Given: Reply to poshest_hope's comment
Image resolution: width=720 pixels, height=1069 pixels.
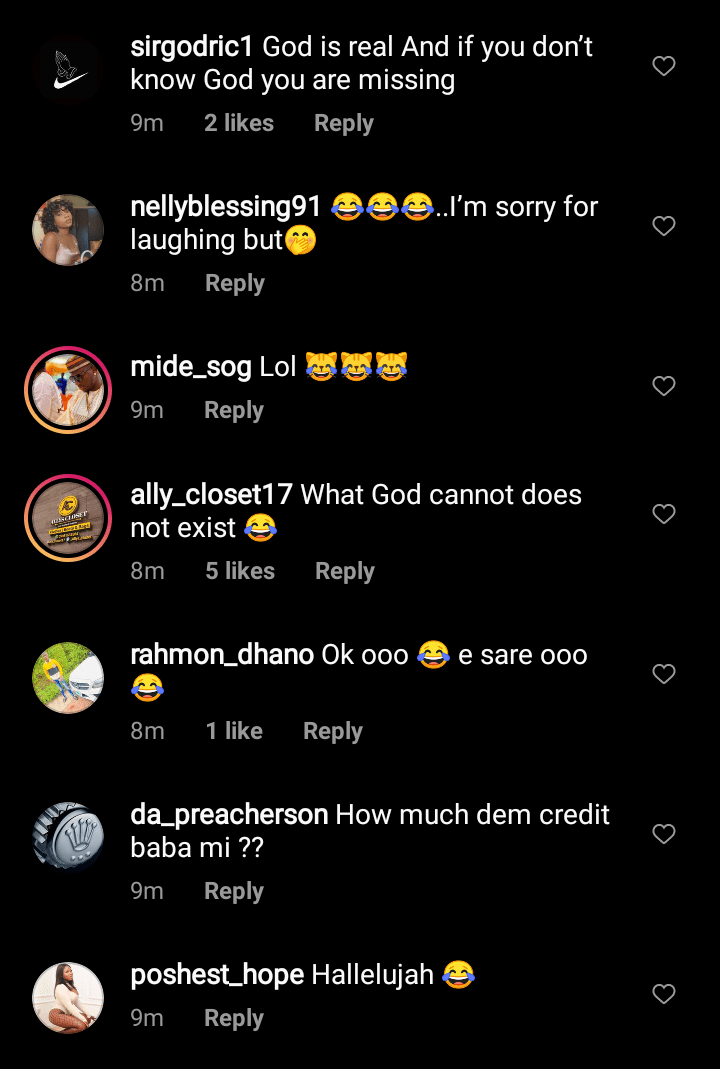Looking at the screenshot, I should [x=233, y=1019].
